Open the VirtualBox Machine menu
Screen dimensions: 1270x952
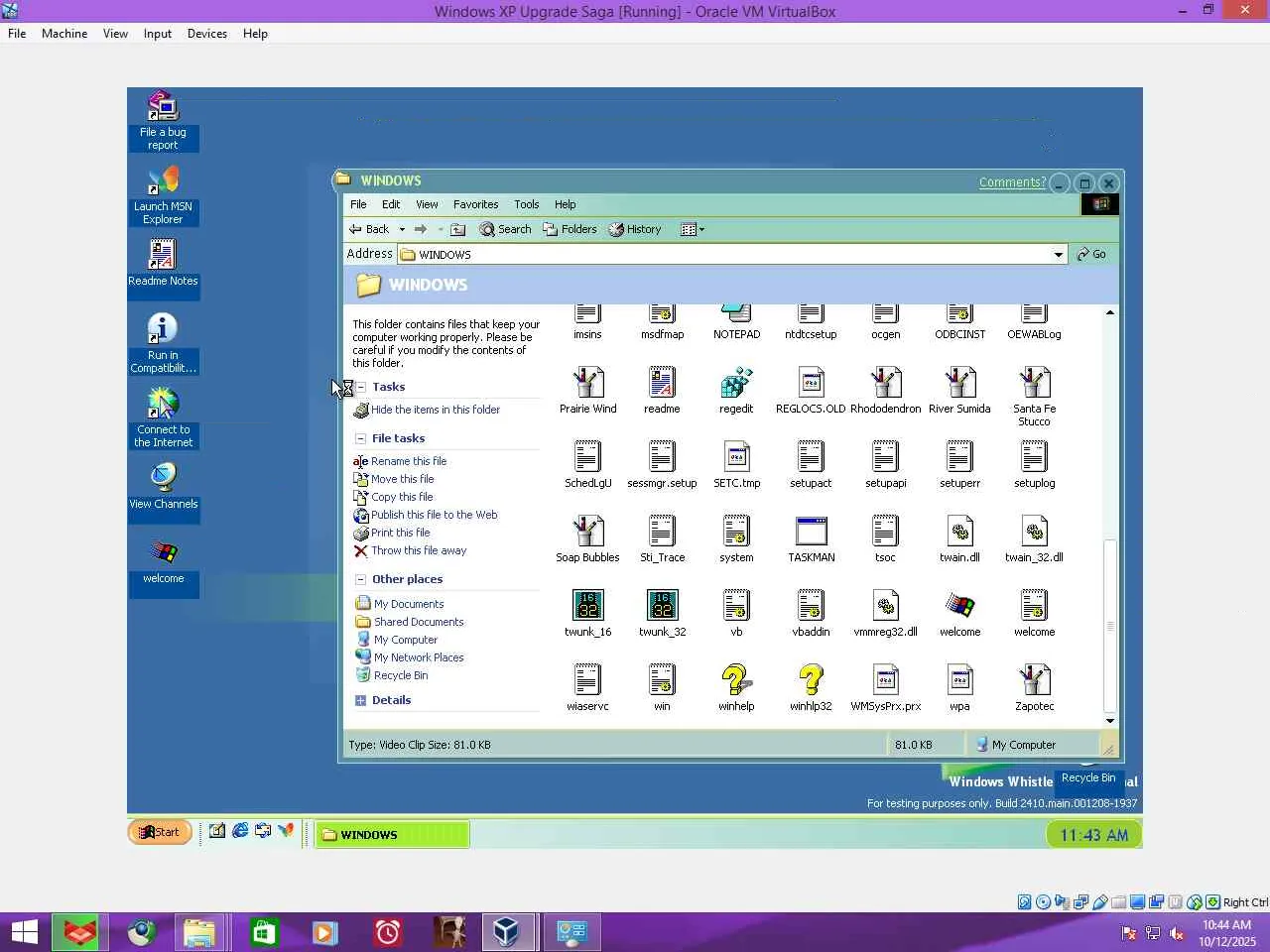pyautogui.click(x=64, y=34)
